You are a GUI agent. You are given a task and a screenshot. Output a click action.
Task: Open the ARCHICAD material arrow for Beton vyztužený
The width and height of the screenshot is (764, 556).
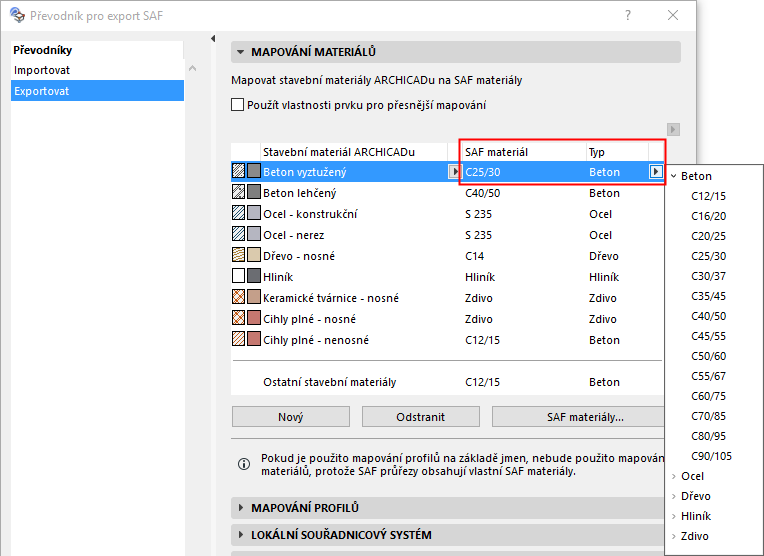[x=454, y=172]
